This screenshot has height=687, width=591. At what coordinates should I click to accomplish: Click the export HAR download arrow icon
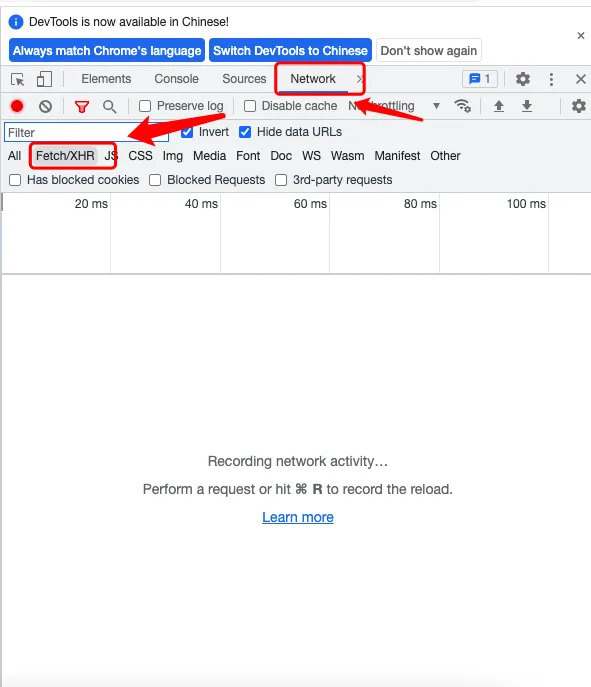pos(527,106)
